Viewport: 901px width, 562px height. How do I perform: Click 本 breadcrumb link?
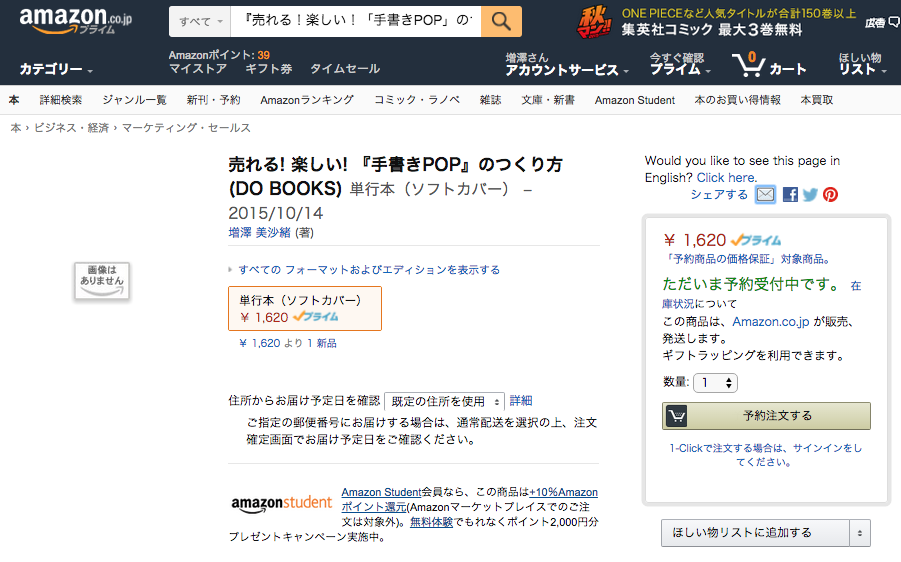[x=16, y=128]
